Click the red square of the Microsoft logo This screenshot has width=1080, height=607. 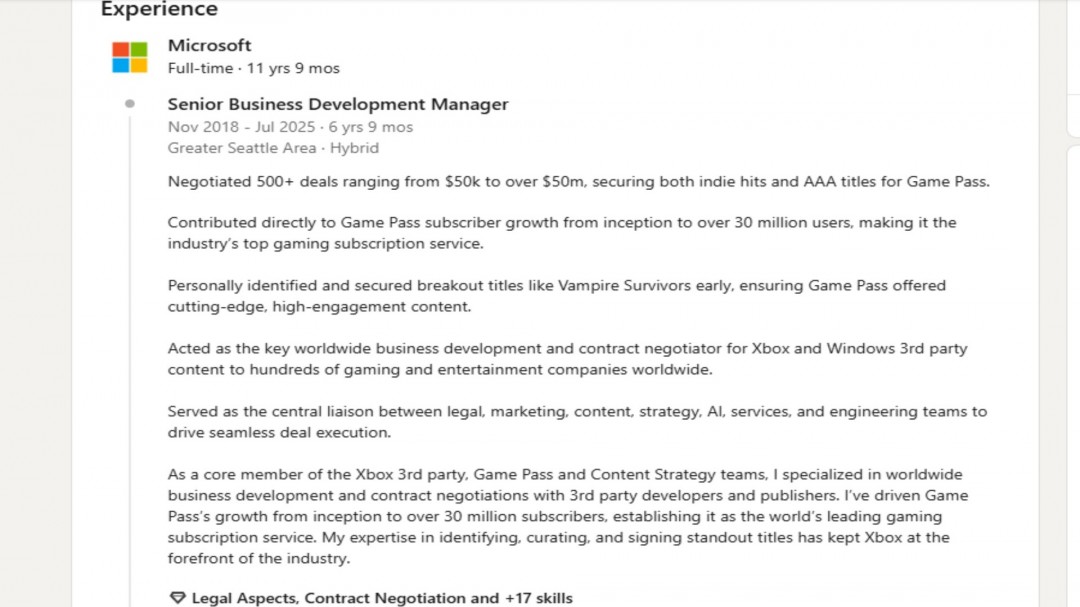point(119,48)
